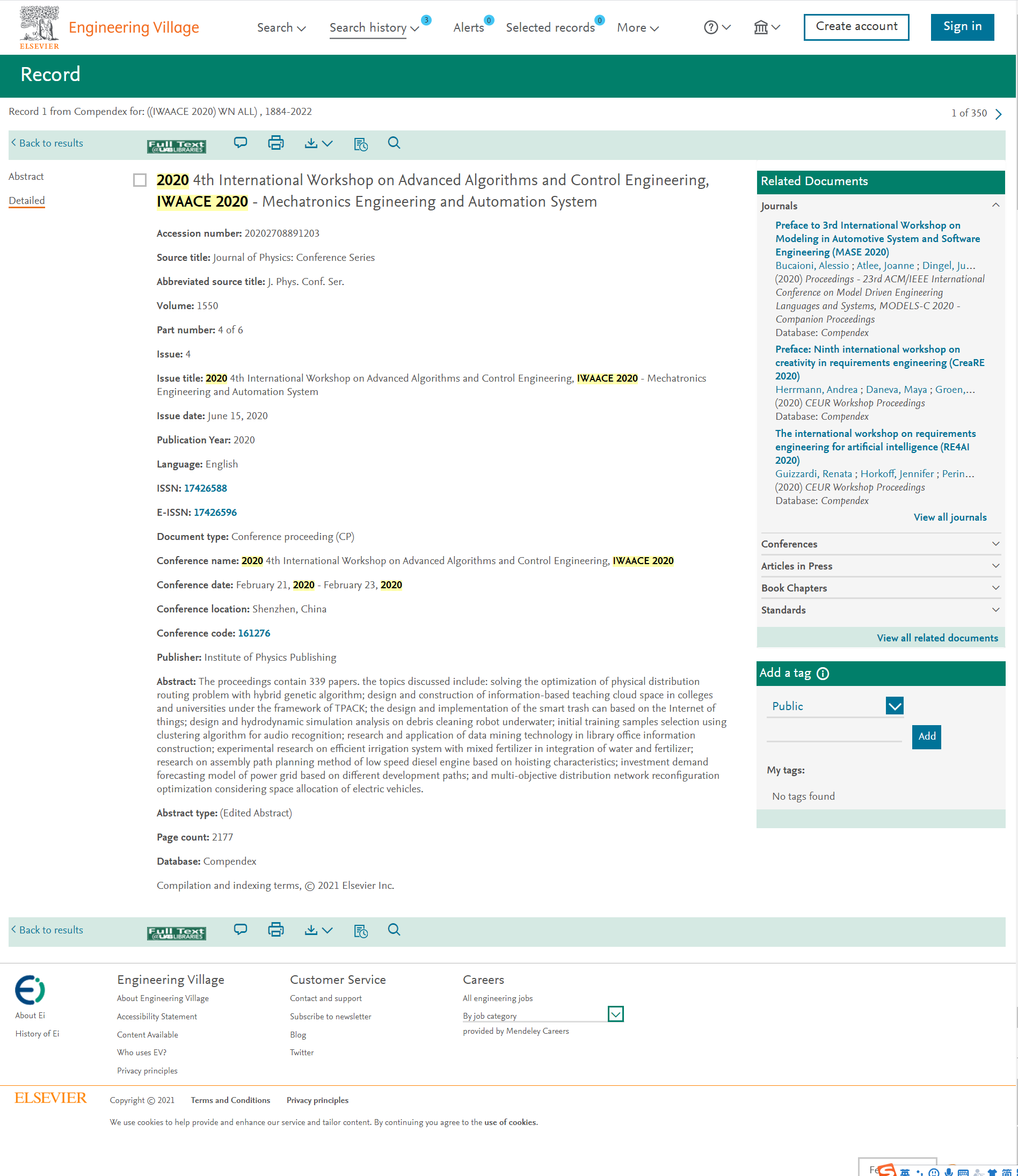Click Engineering Village header title

click(134, 27)
